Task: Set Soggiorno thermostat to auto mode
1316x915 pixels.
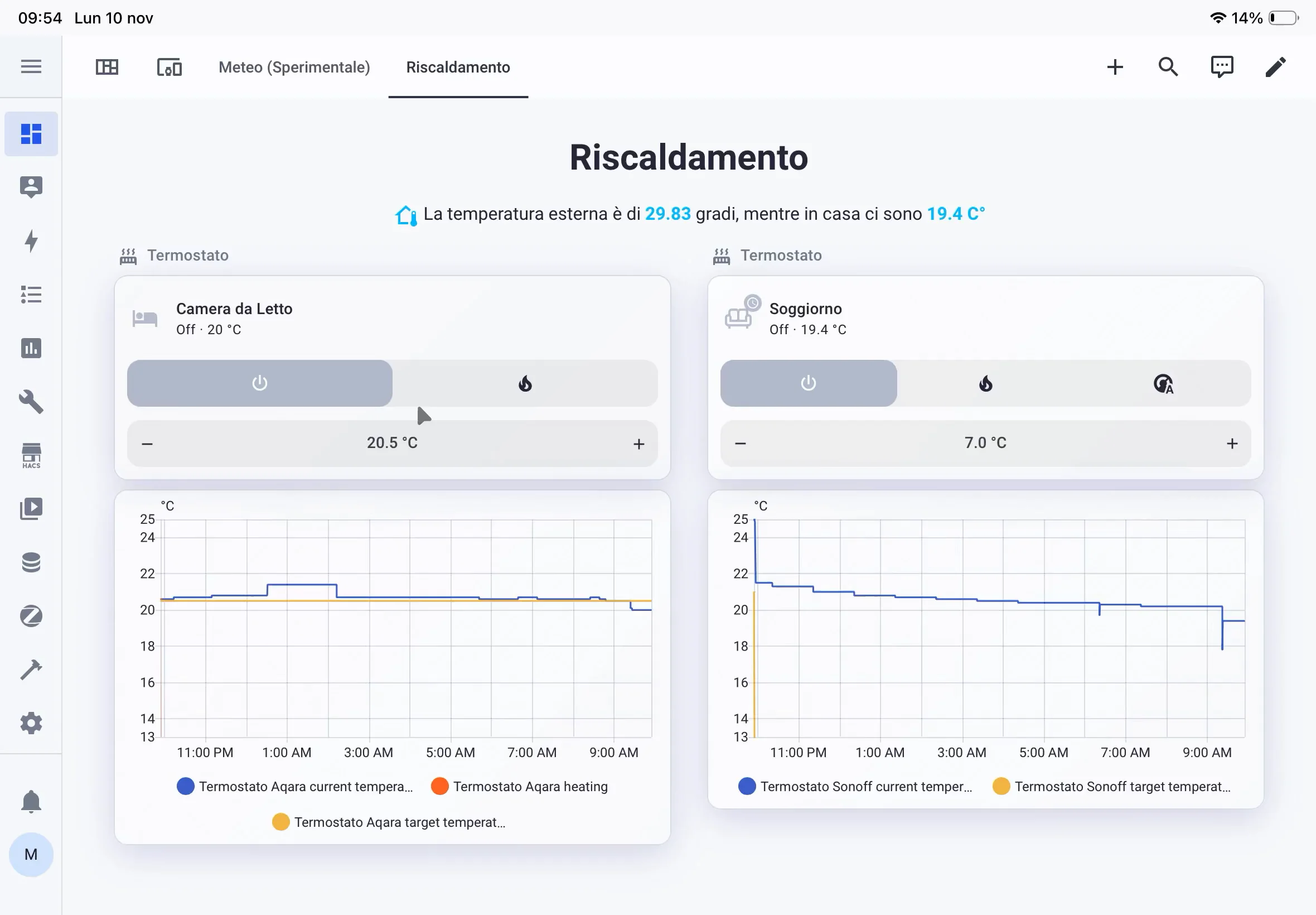Action: pyautogui.click(x=1163, y=383)
